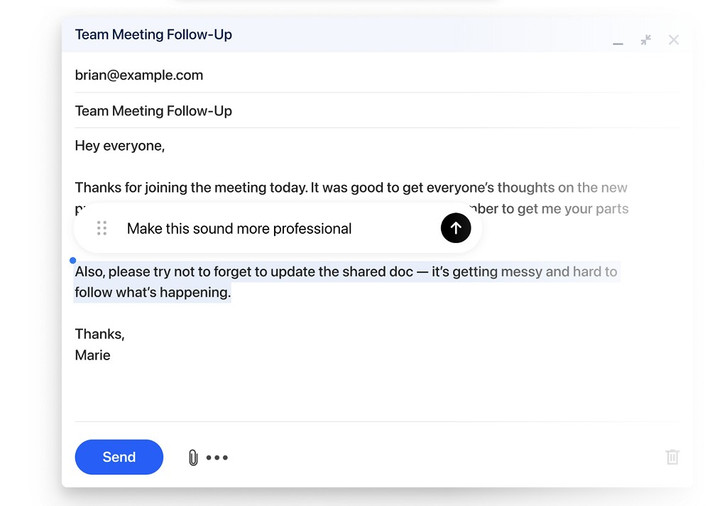Image resolution: width=710 pixels, height=506 pixels.
Task: Click the blue selection handle dot
Action: (x=73, y=260)
